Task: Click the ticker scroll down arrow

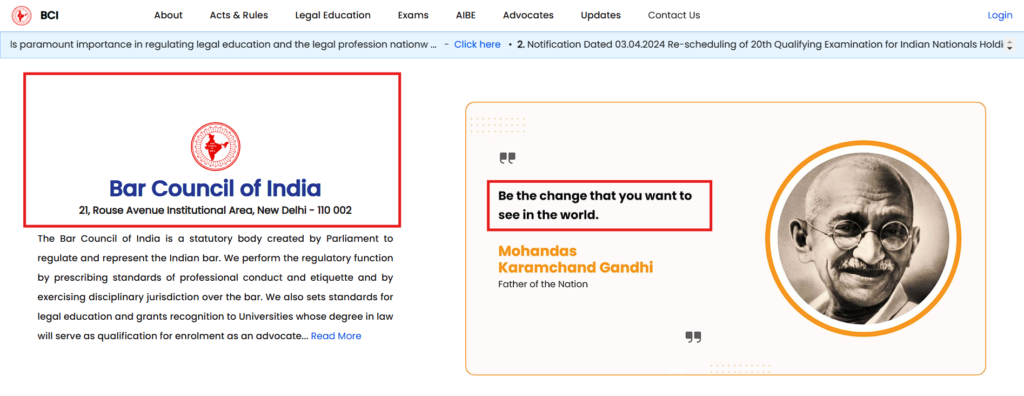Action: (1010, 48)
